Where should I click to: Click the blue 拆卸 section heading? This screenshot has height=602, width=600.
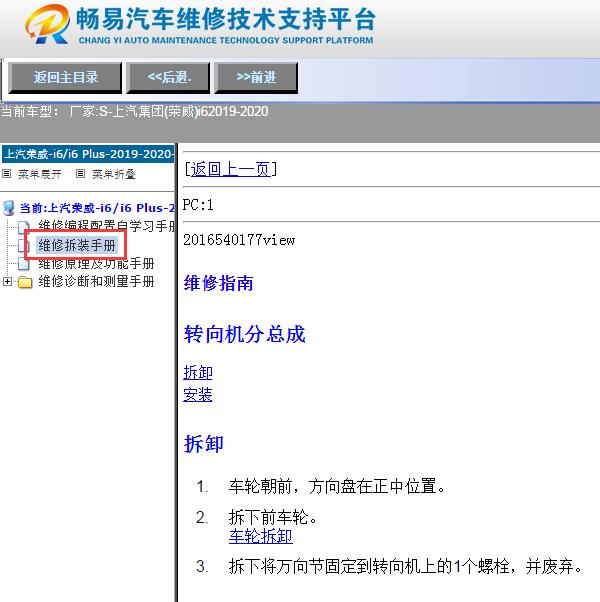pyautogui.click(x=203, y=444)
